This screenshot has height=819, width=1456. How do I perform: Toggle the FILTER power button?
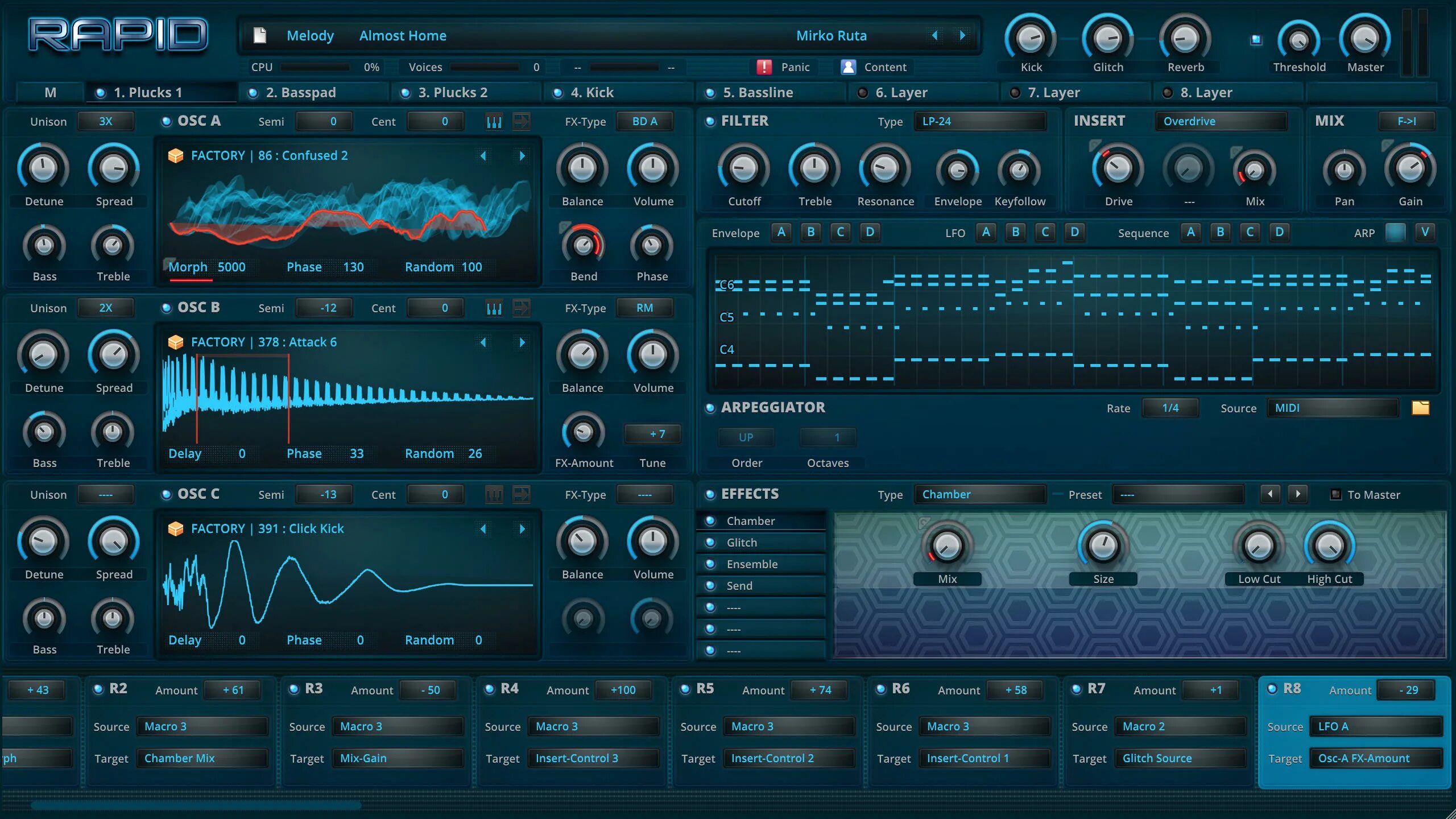pyautogui.click(x=710, y=121)
